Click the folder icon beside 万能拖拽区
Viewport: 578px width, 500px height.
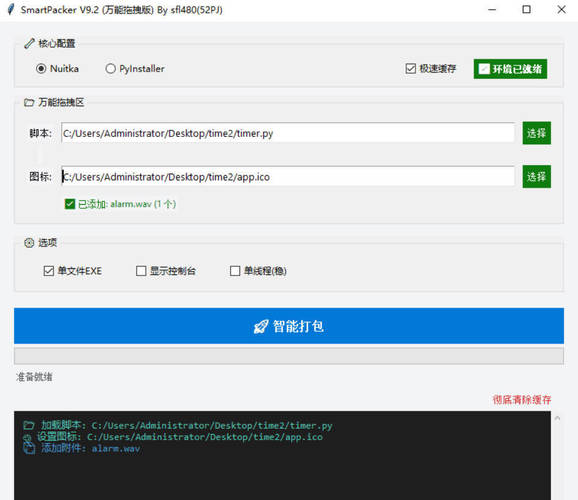[x=29, y=102]
